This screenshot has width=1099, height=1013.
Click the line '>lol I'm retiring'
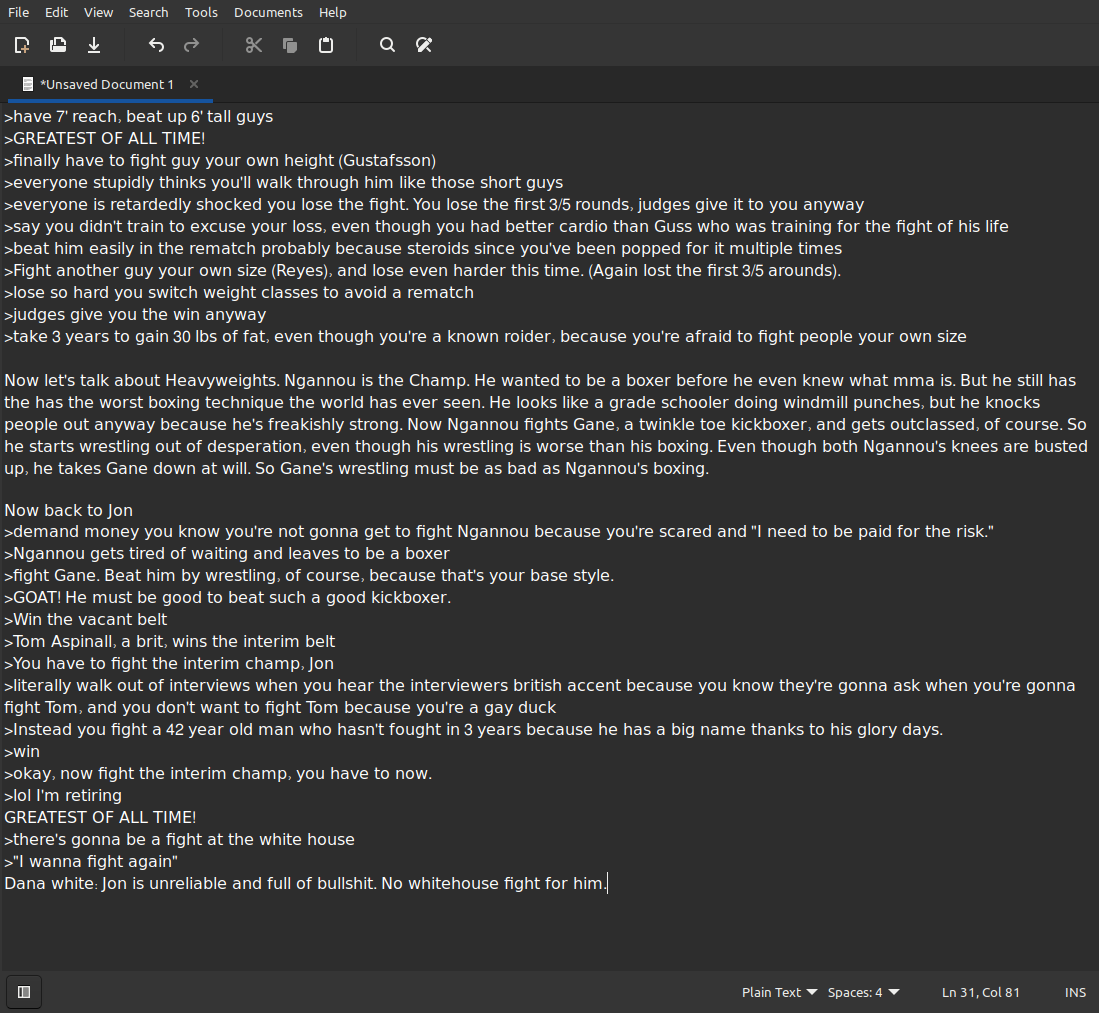click(63, 796)
